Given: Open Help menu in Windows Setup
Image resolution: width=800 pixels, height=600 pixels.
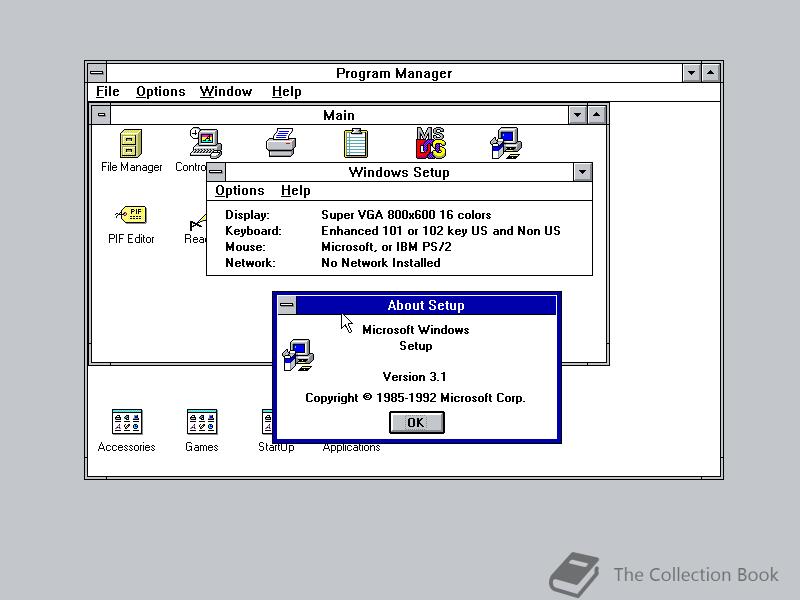Looking at the screenshot, I should (x=295, y=191).
